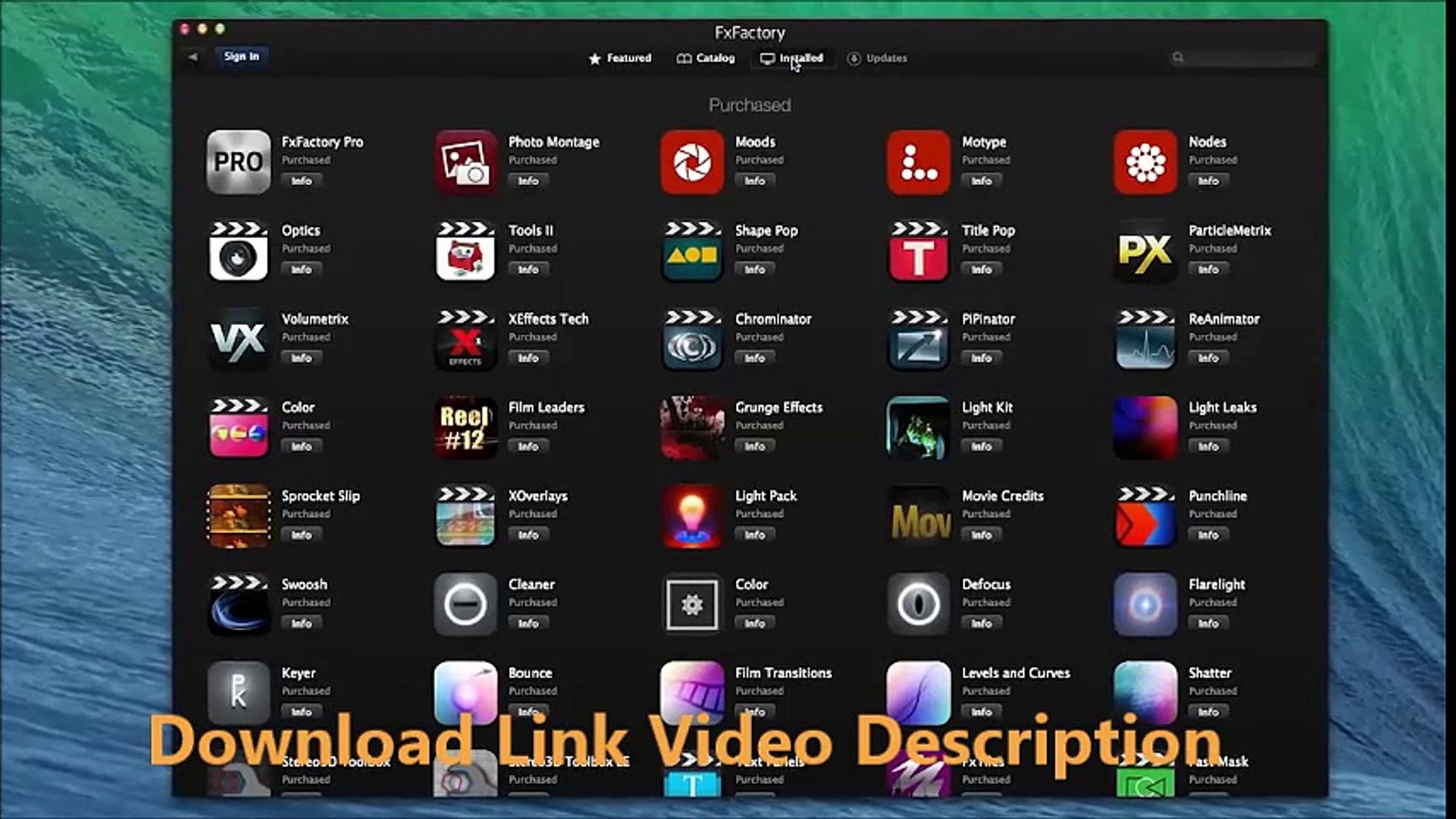The image size is (1456, 819).
Task: Select the Volumetrix VX icon
Action: tap(238, 339)
